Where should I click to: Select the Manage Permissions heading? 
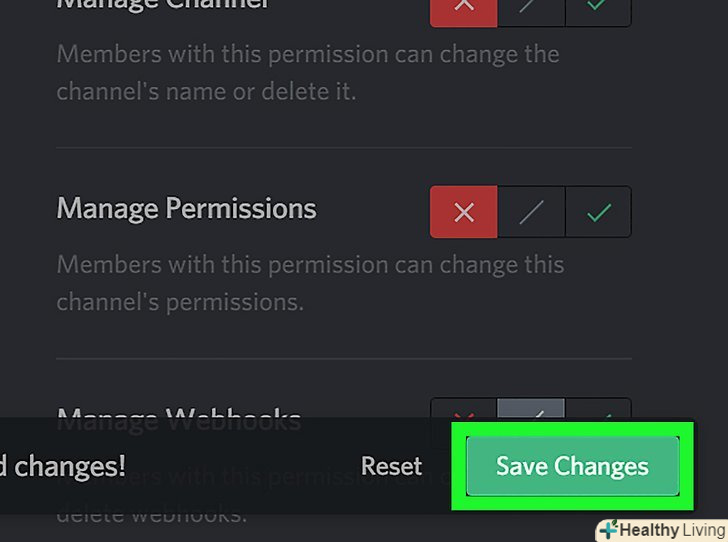(186, 209)
